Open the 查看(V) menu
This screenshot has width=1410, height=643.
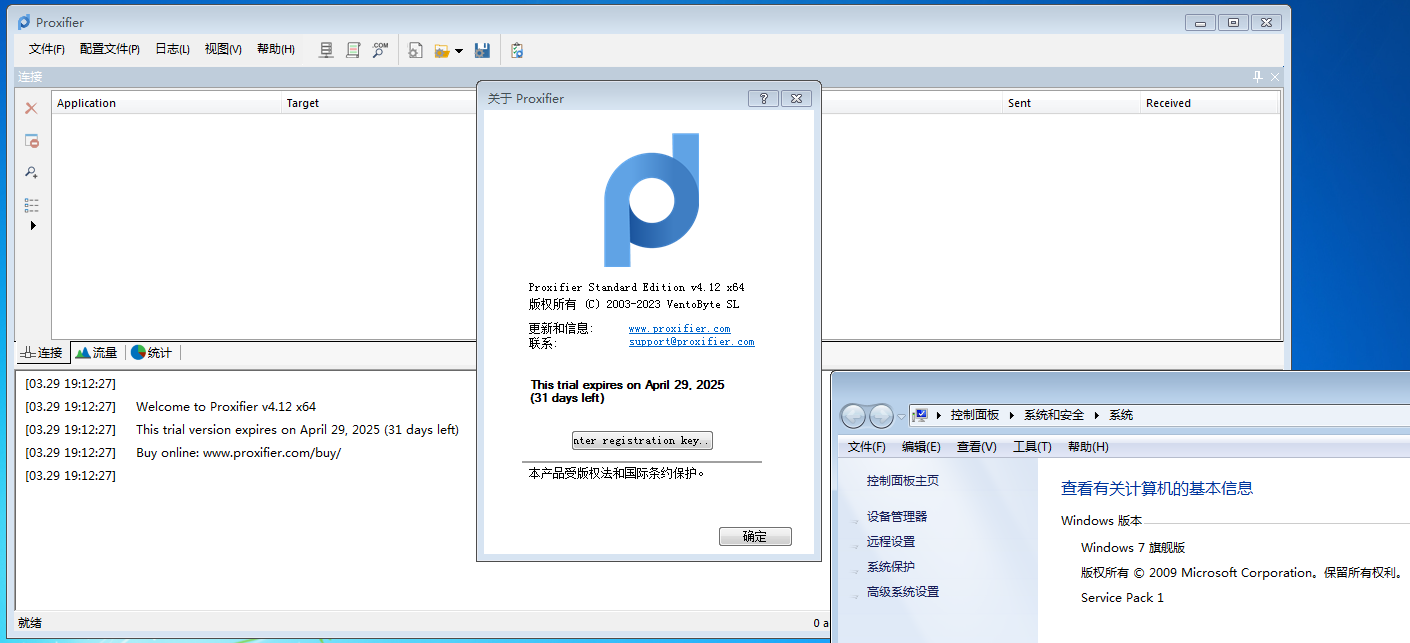[977, 447]
